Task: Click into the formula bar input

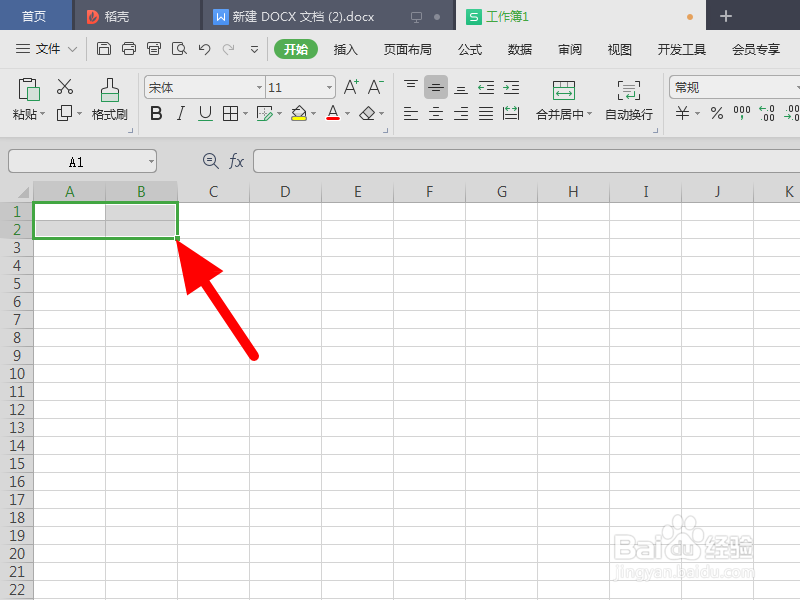Action: coord(527,161)
